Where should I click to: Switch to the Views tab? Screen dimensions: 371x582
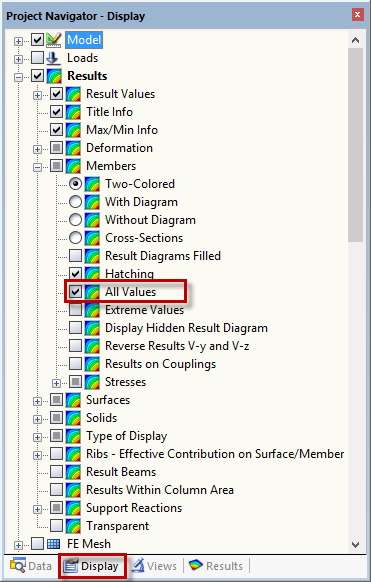(154, 566)
